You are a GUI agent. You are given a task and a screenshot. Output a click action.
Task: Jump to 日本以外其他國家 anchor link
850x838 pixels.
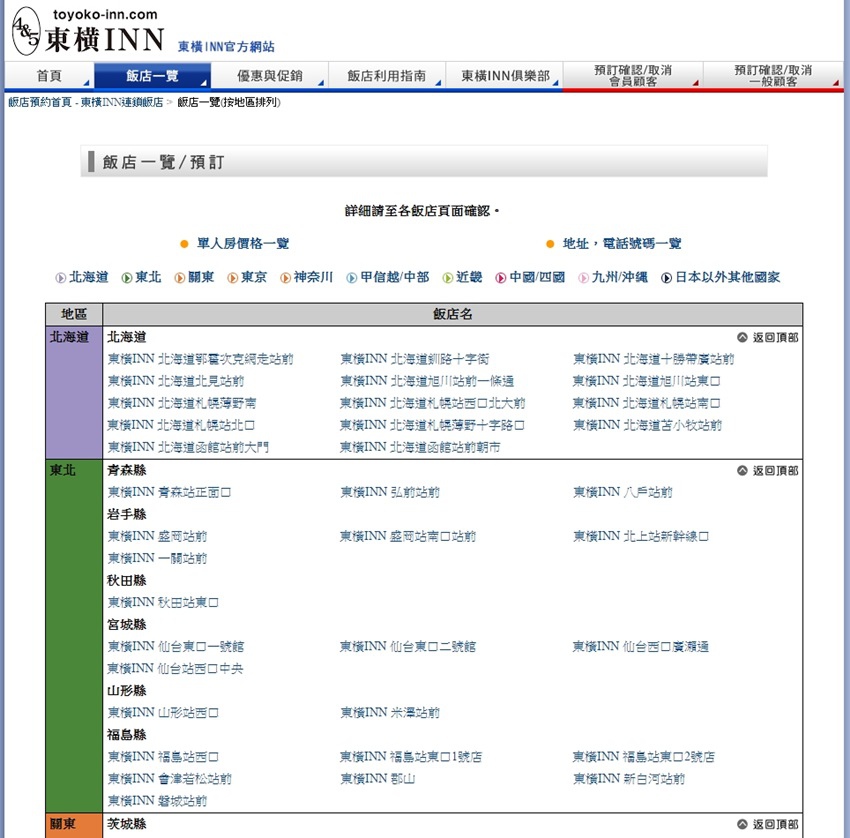coord(727,277)
